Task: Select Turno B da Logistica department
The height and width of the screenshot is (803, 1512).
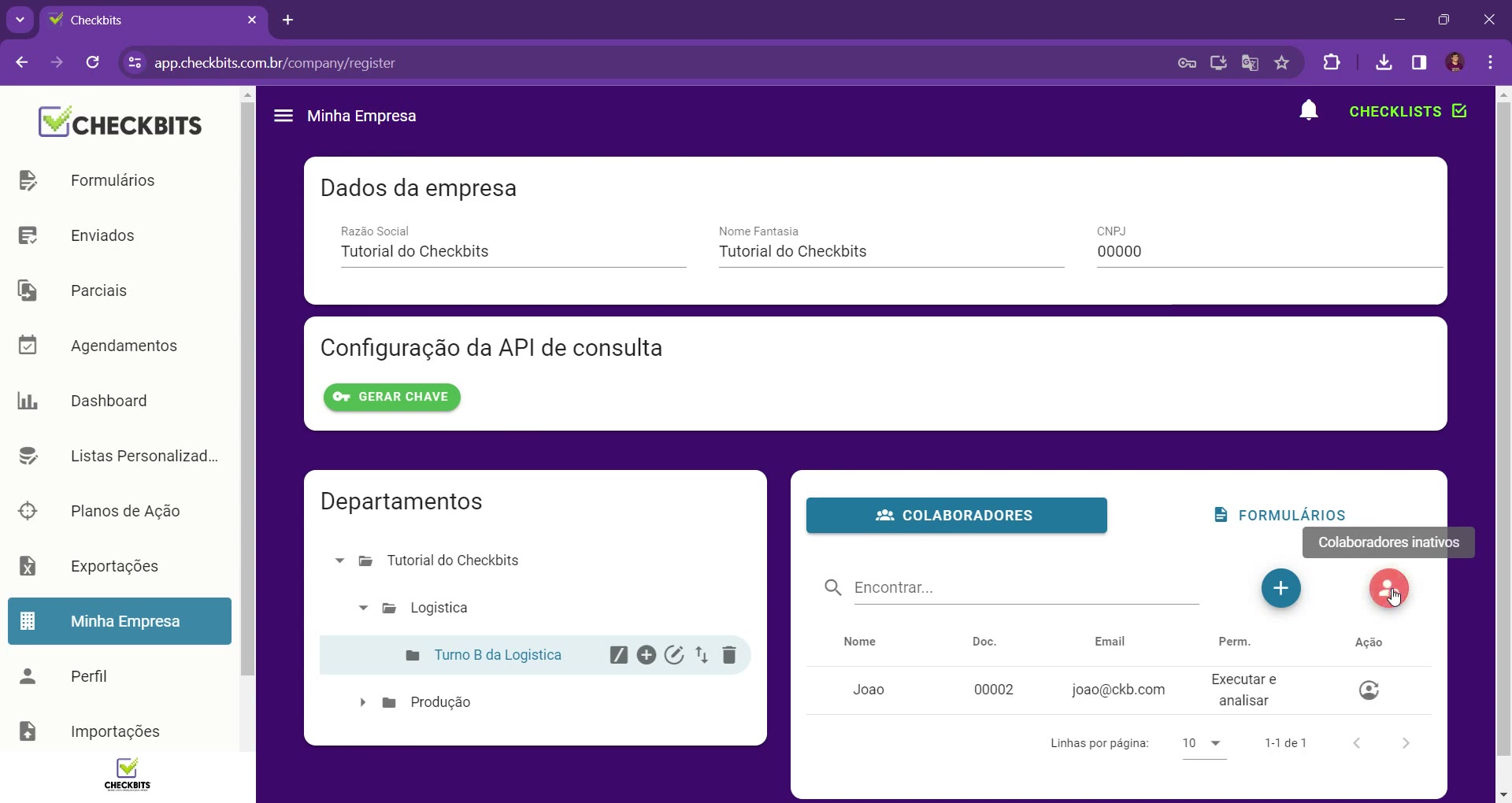Action: pyautogui.click(x=498, y=655)
